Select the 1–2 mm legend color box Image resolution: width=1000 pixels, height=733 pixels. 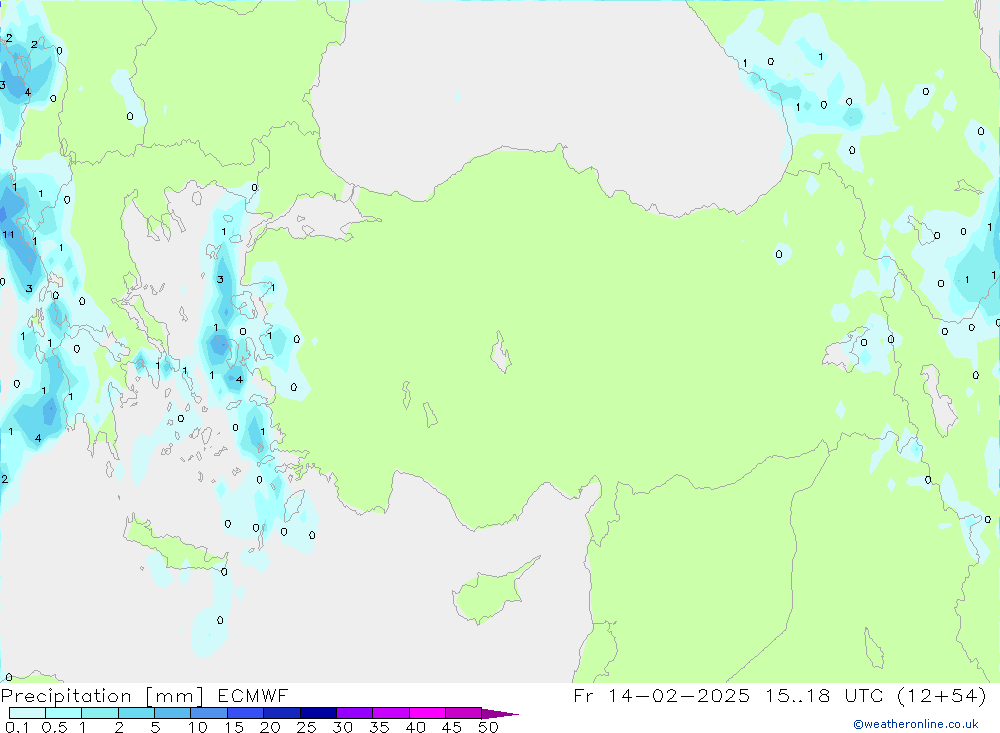tap(100, 713)
